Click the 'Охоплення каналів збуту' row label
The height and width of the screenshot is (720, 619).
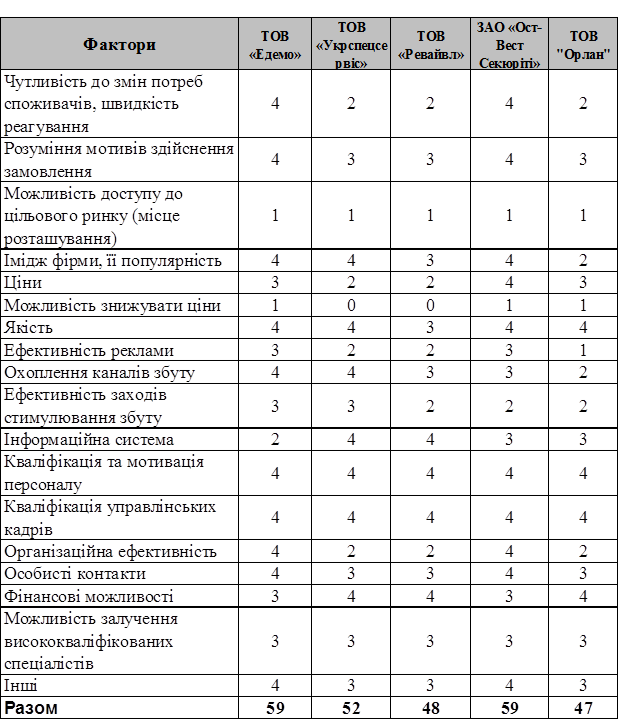point(99,372)
